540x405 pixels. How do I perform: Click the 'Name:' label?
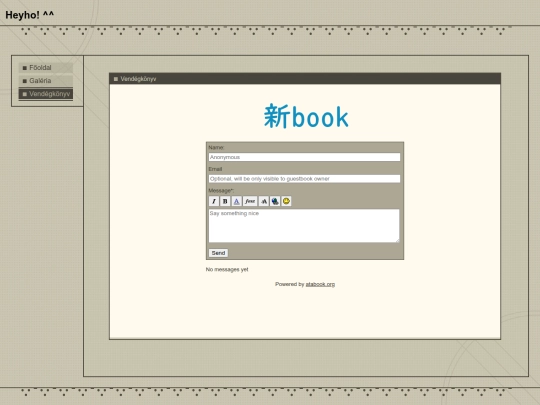coord(216,147)
